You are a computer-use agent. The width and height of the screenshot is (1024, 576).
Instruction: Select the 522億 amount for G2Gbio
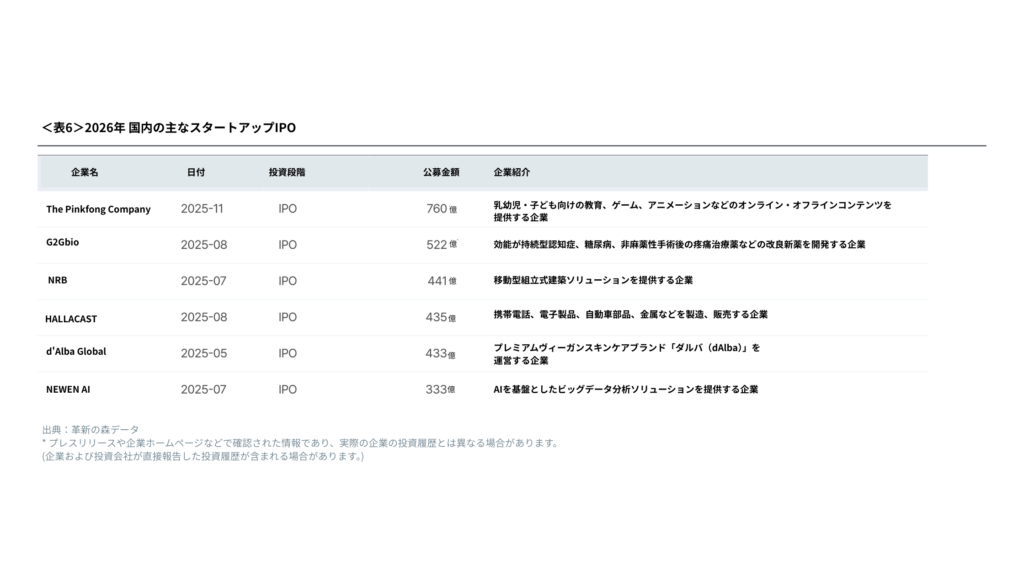click(x=441, y=244)
